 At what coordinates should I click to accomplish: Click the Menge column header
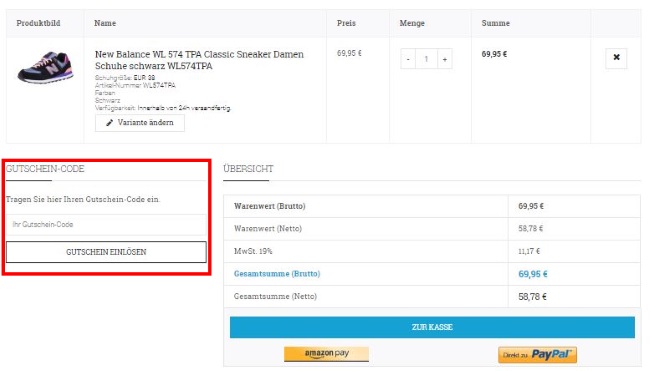[x=412, y=23]
